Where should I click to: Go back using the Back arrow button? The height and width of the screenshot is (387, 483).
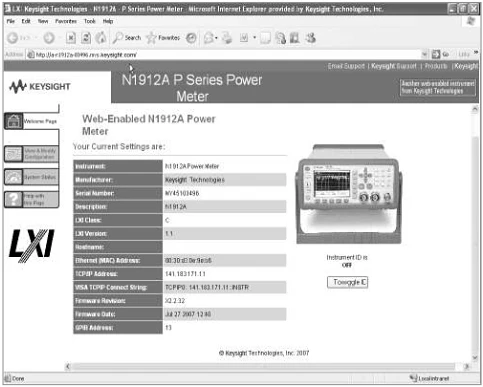(x=13, y=38)
